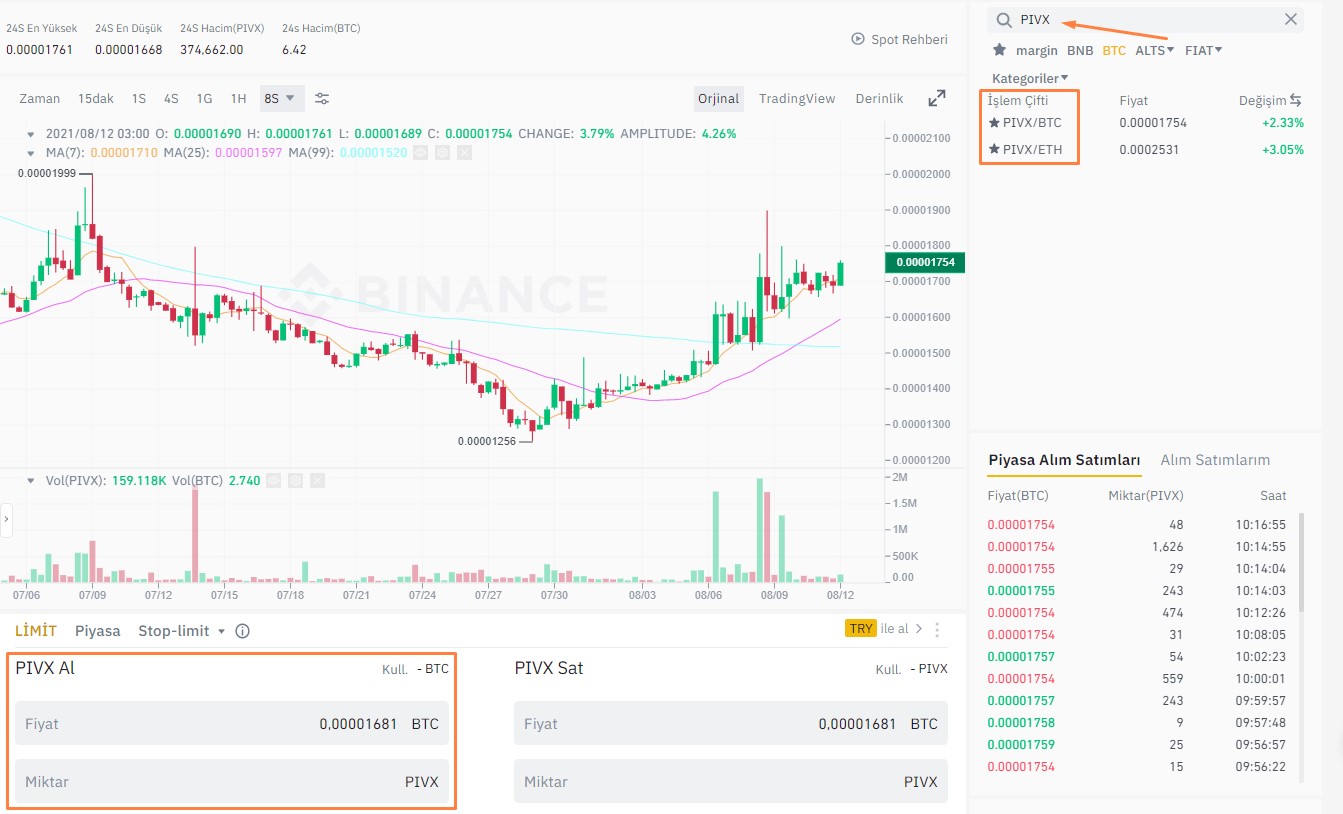This screenshot has height=814, width=1343.
Task: Clear the PIVX search with the X button
Action: 1290,19
